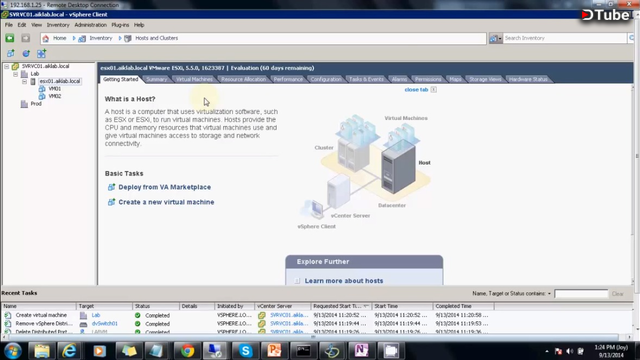Switch to the Hardware Status tab
The image size is (640, 360).
point(528,79)
